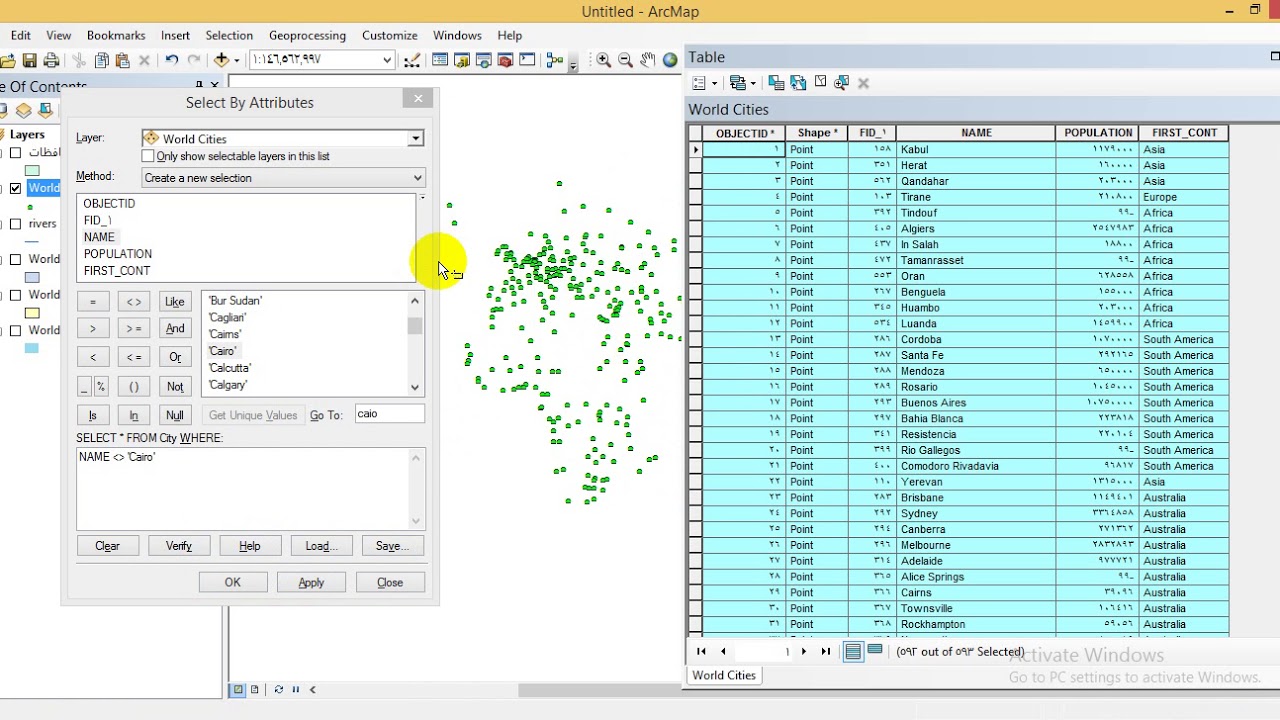Open the Add Data dropdown arrow

pos(236,60)
